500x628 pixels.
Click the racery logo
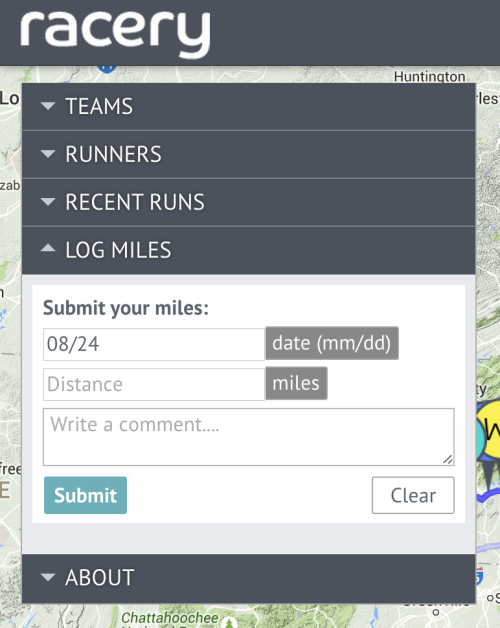coord(115,34)
